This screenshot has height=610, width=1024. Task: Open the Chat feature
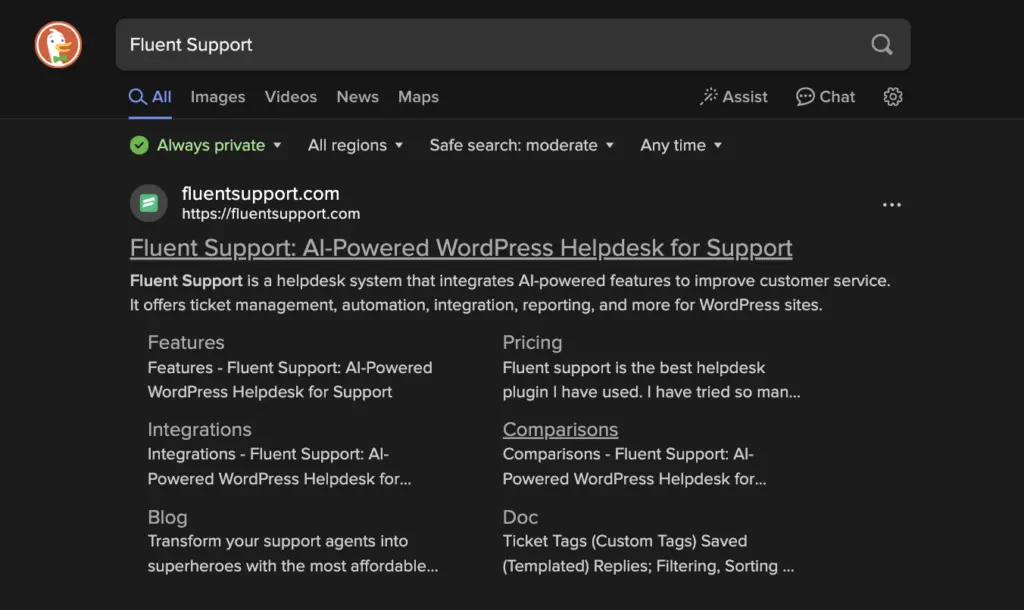(x=825, y=97)
